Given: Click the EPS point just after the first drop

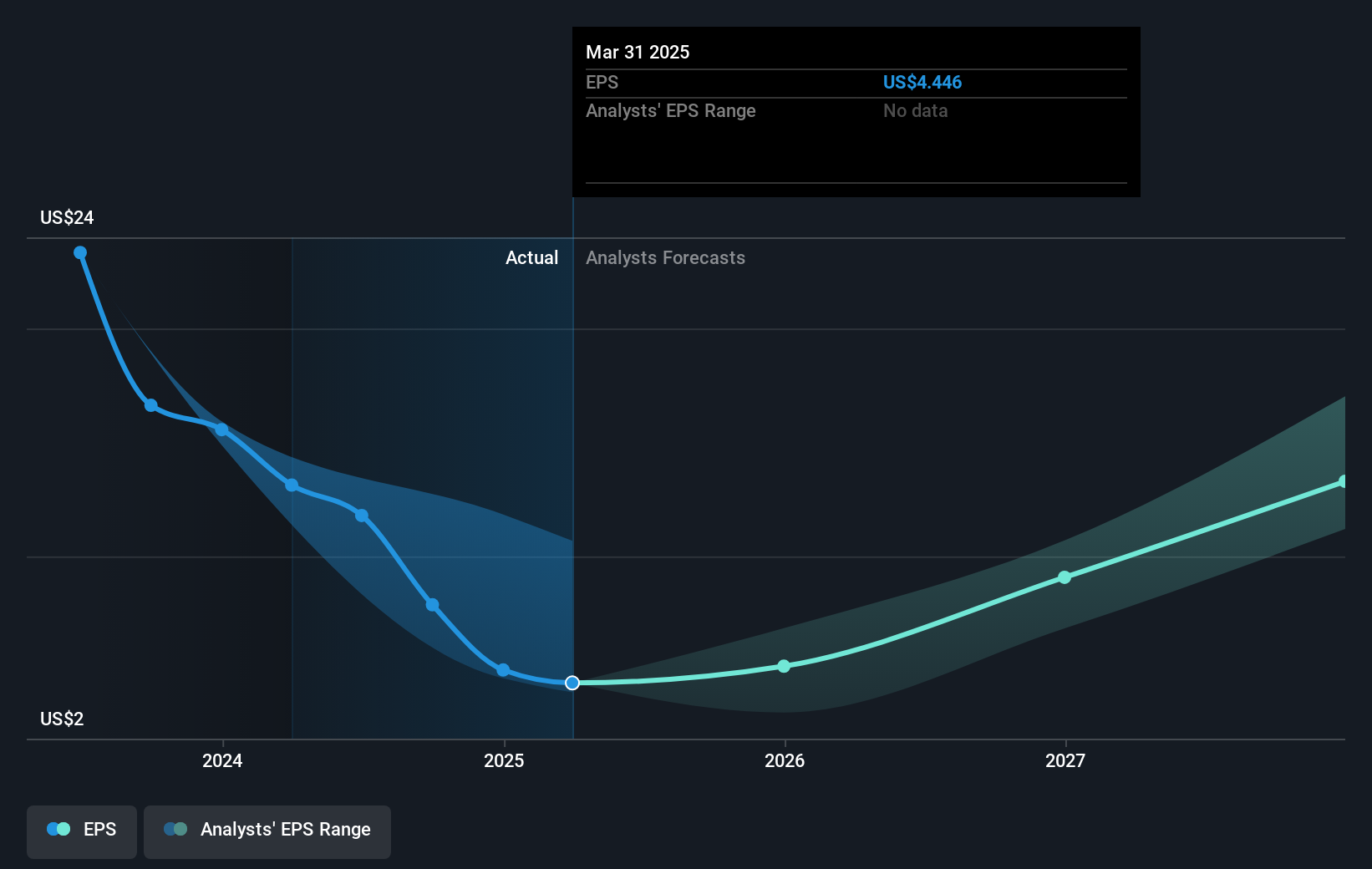Looking at the screenshot, I should point(150,405).
